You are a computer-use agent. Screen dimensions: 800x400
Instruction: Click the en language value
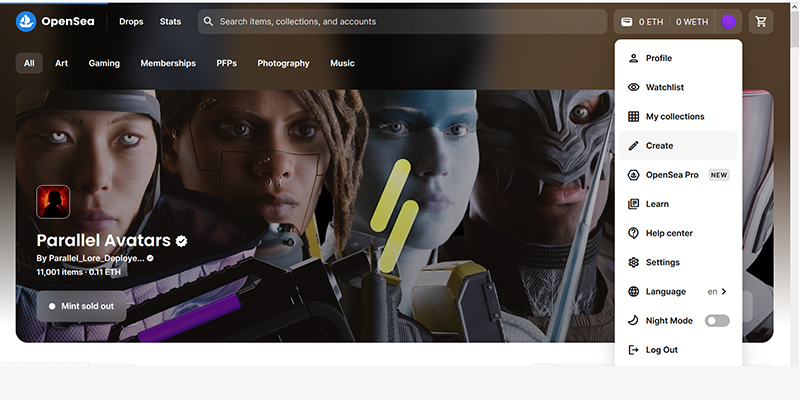click(712, 292)
